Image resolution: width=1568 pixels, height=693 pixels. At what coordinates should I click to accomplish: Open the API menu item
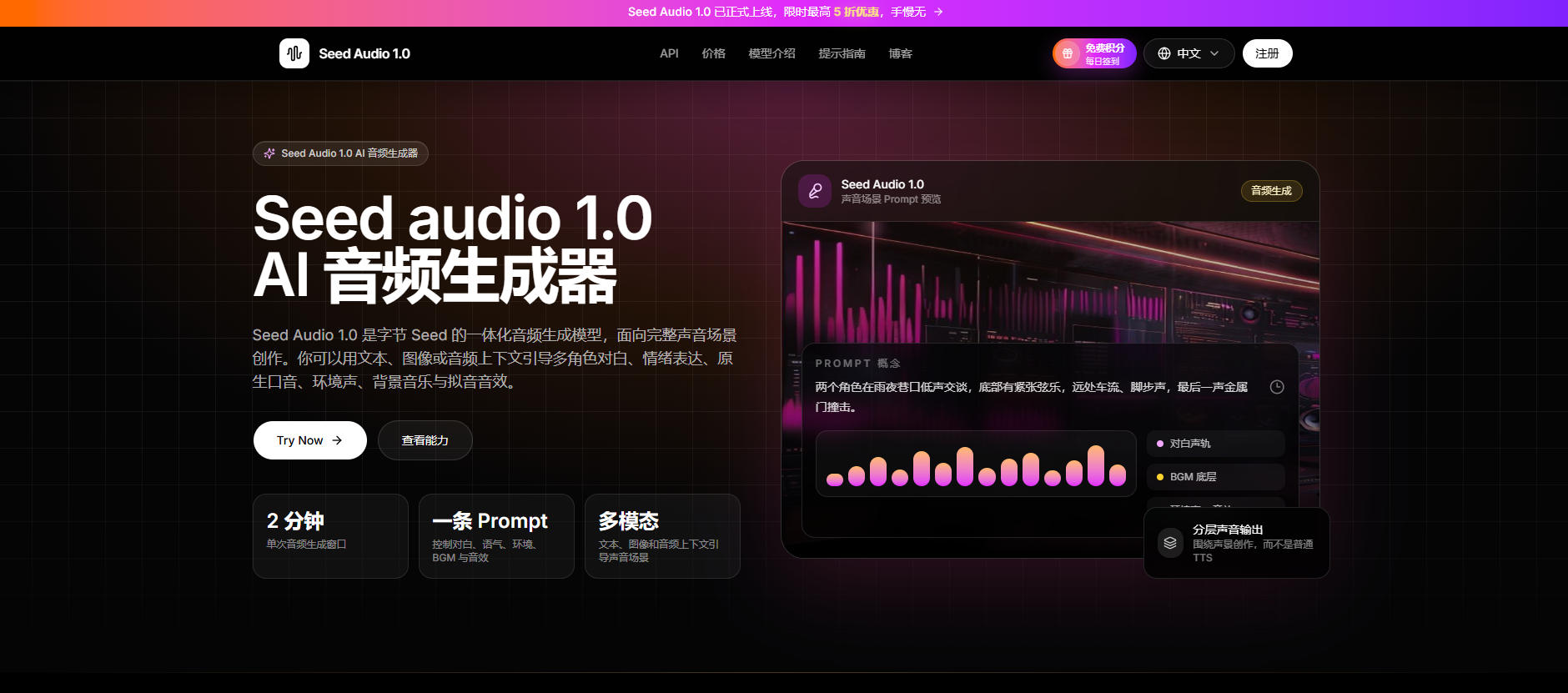(669, 53)
